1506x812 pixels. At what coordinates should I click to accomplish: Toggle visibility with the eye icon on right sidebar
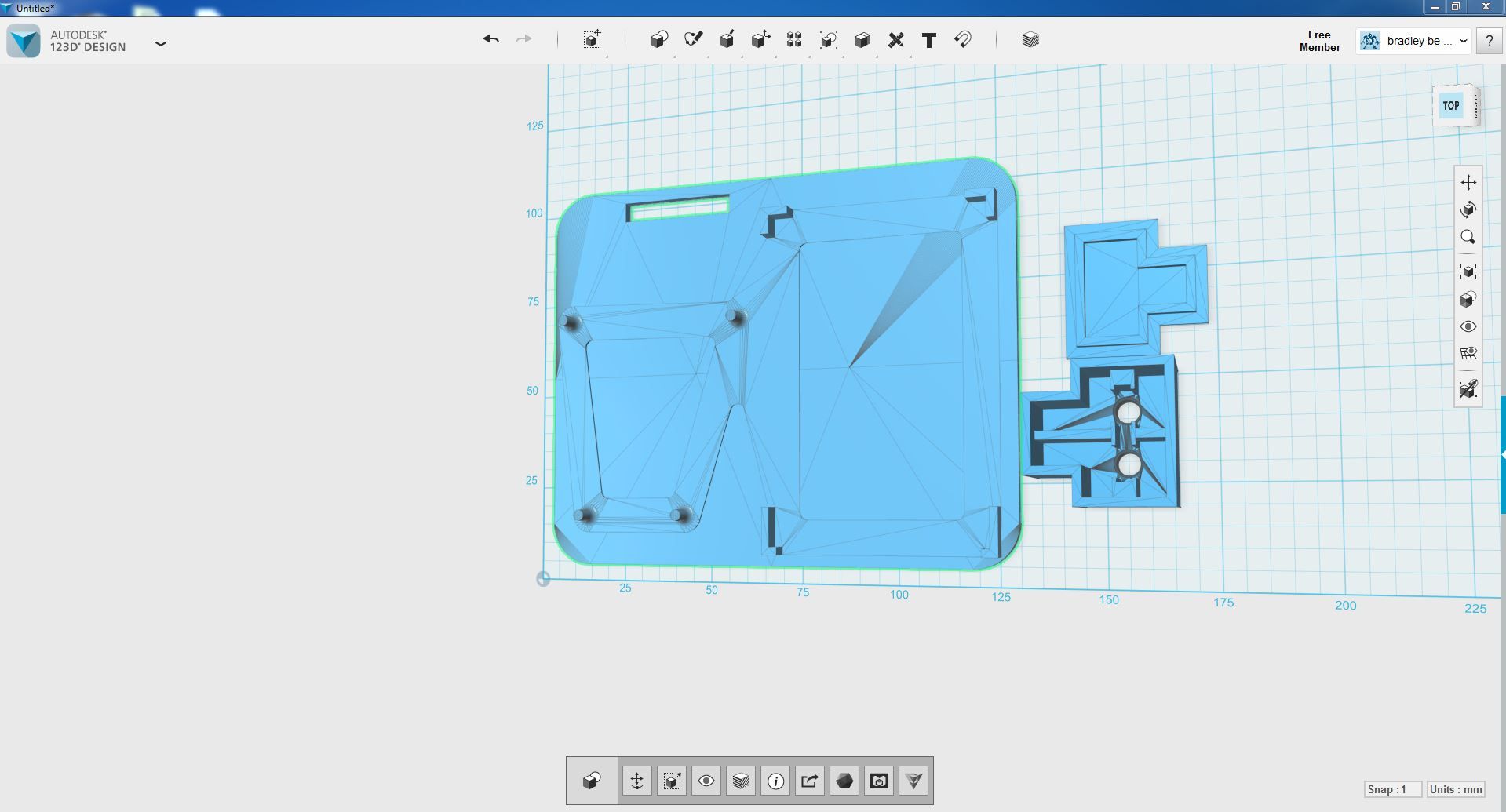point(1468,326)
